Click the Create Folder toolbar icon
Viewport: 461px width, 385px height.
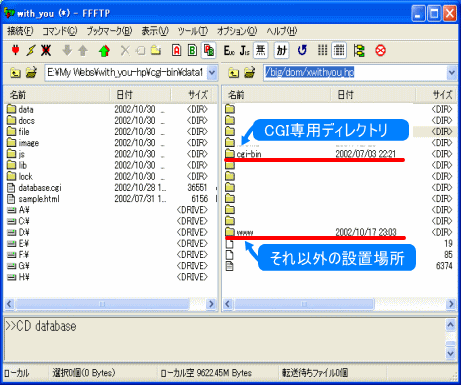click(x=156, y=51)
